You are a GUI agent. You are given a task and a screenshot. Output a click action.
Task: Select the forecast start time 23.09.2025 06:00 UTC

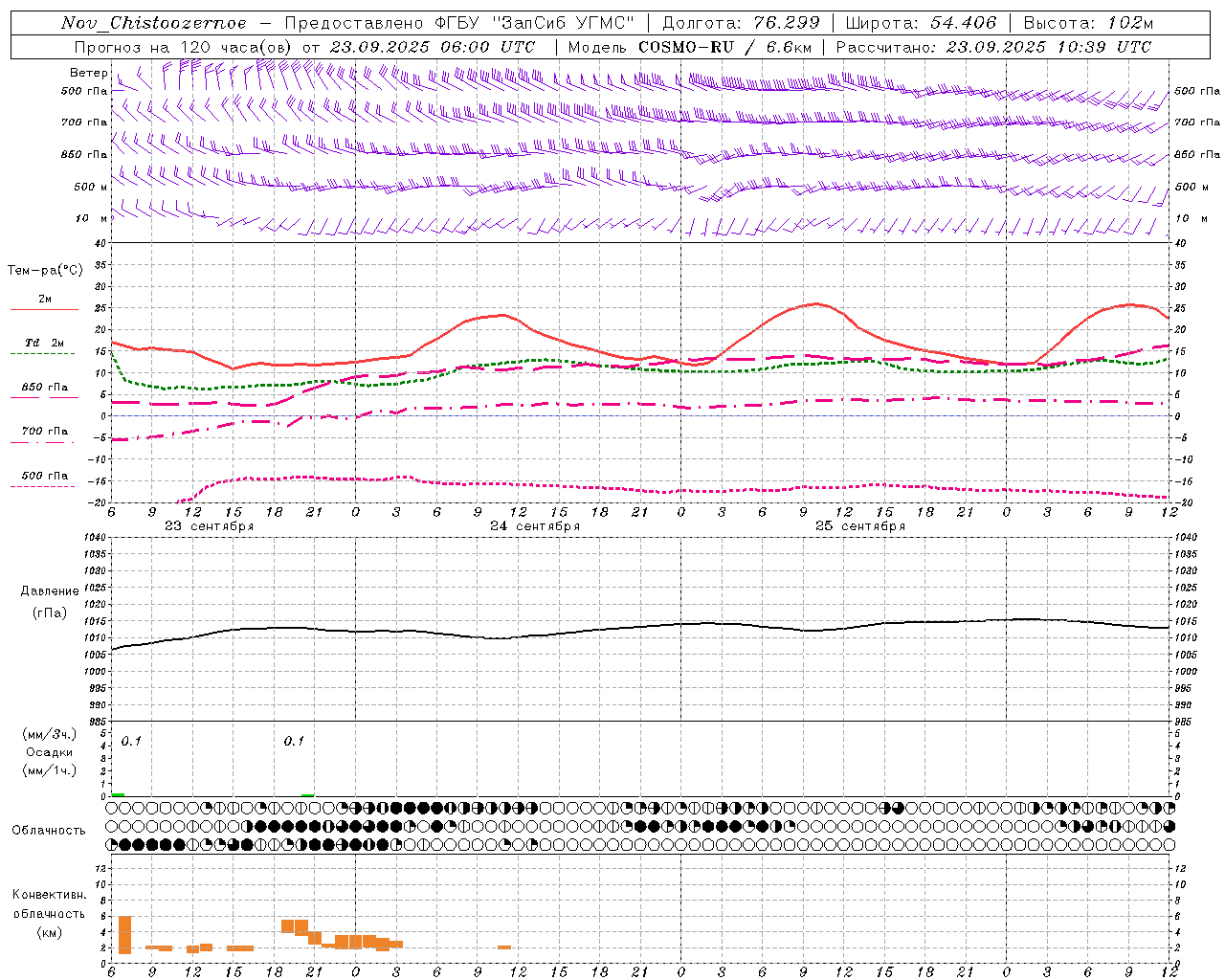click(x=433, y=47)
